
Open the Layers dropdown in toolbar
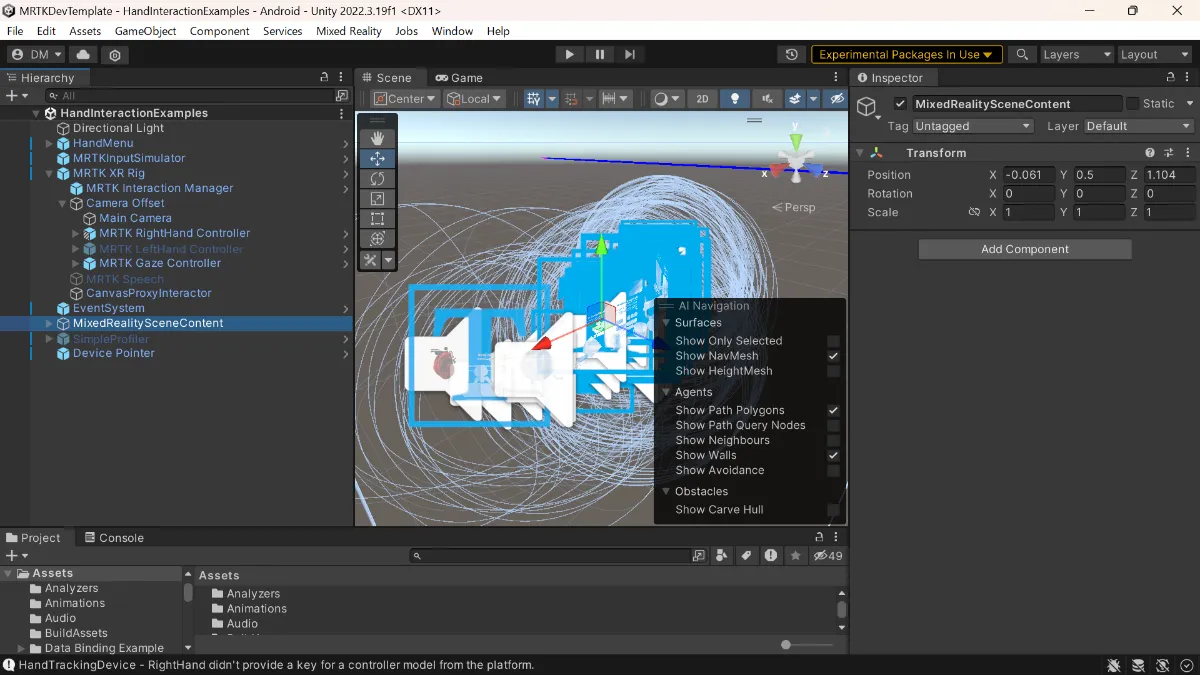(x=1076, y=55)
